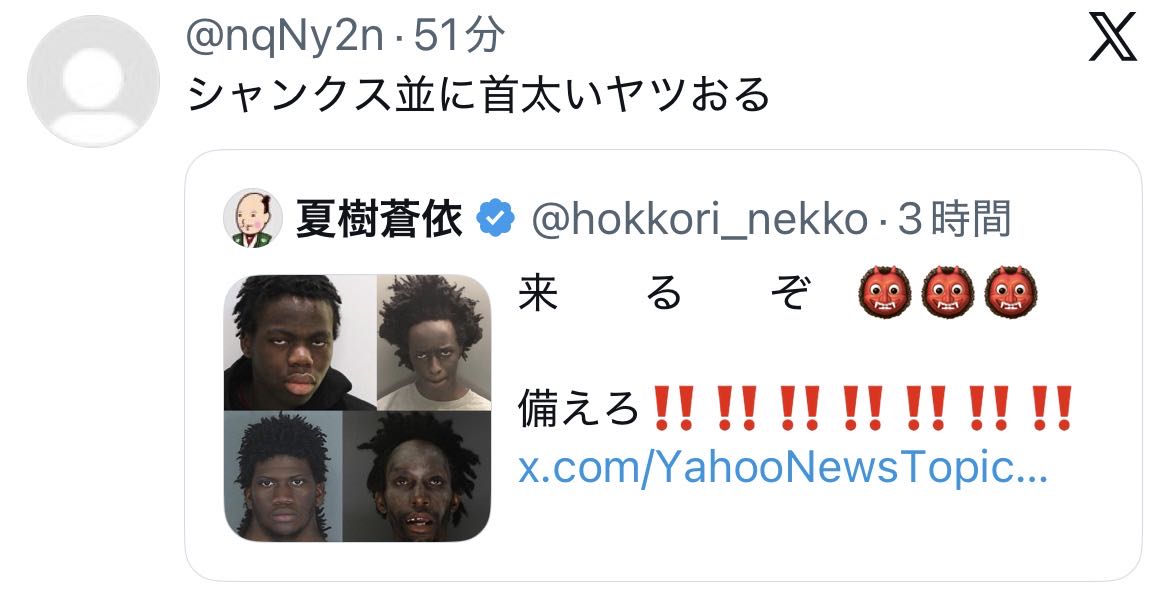Click the last red ogre emoji

click(x=1011, y=292)
